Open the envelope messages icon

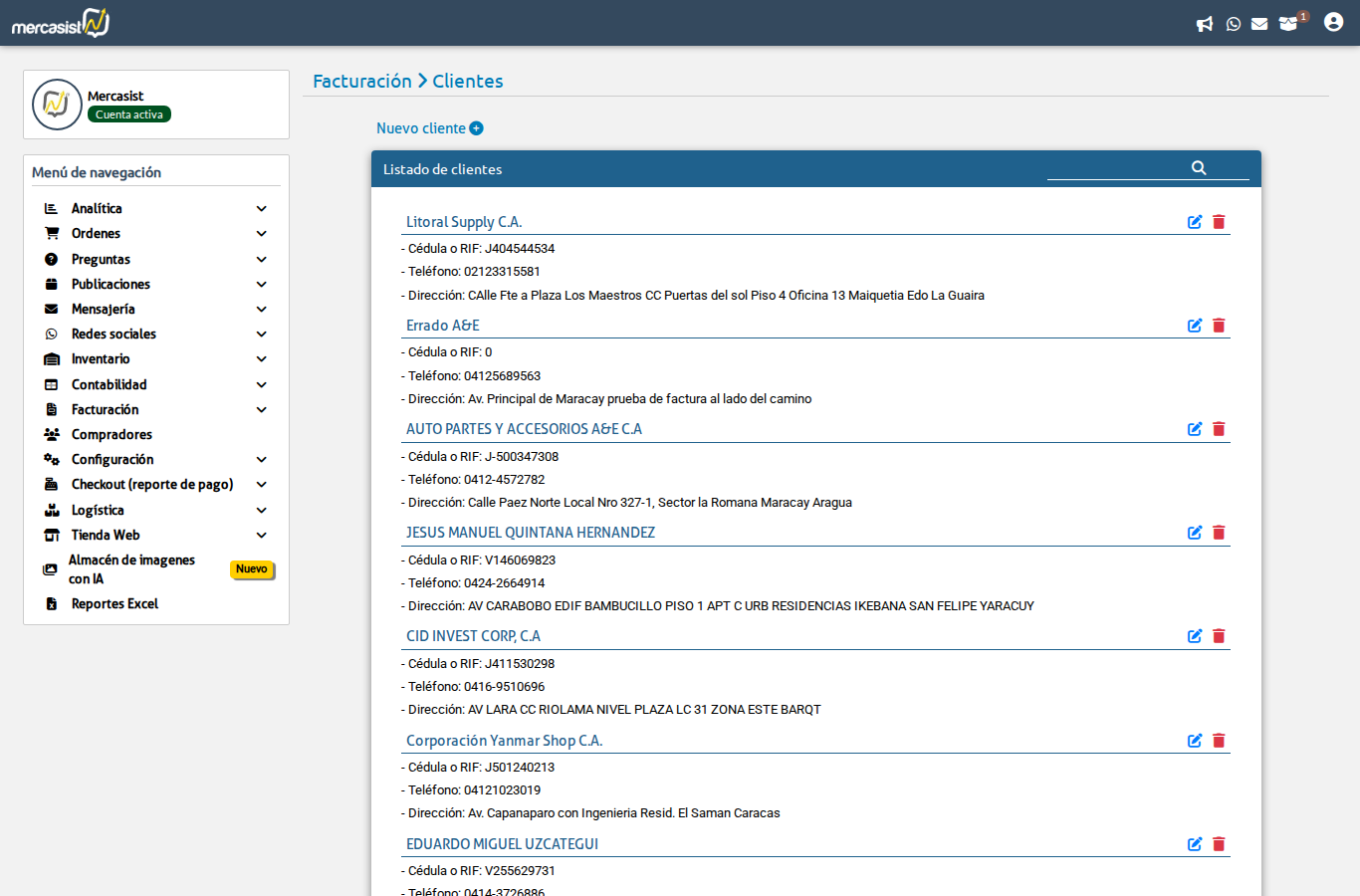[1259, 23]
